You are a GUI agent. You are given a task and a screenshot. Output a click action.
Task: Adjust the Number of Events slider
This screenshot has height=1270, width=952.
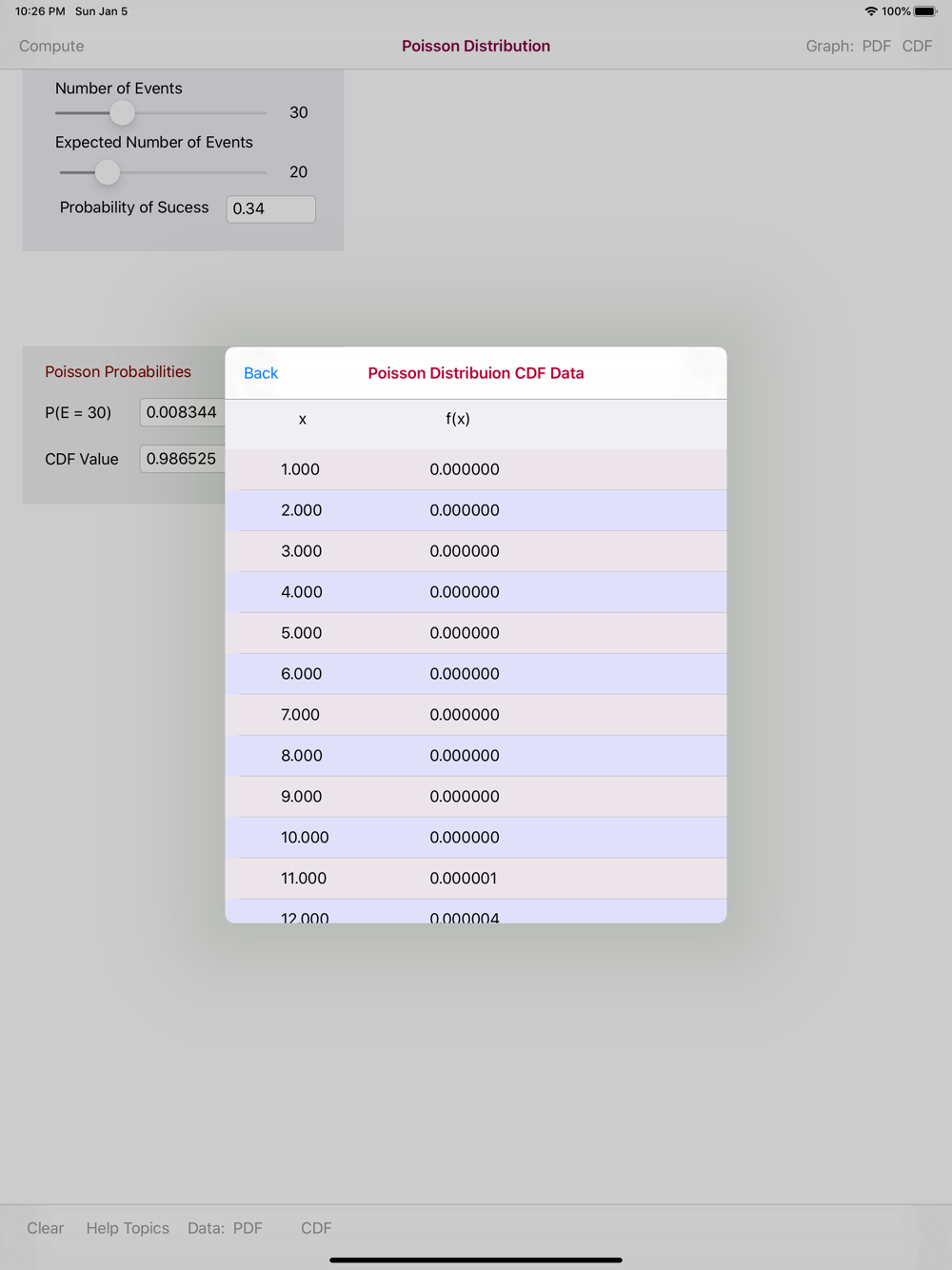(122, 112)
